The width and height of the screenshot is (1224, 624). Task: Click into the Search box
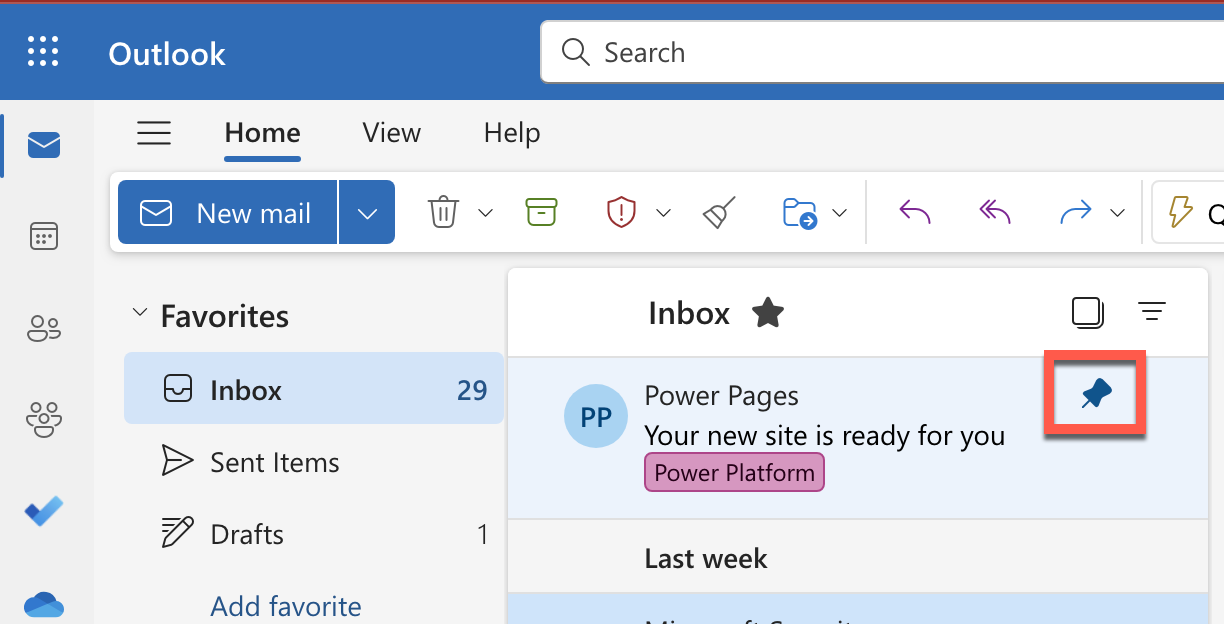pyautogui.click(x=882, y=52)
